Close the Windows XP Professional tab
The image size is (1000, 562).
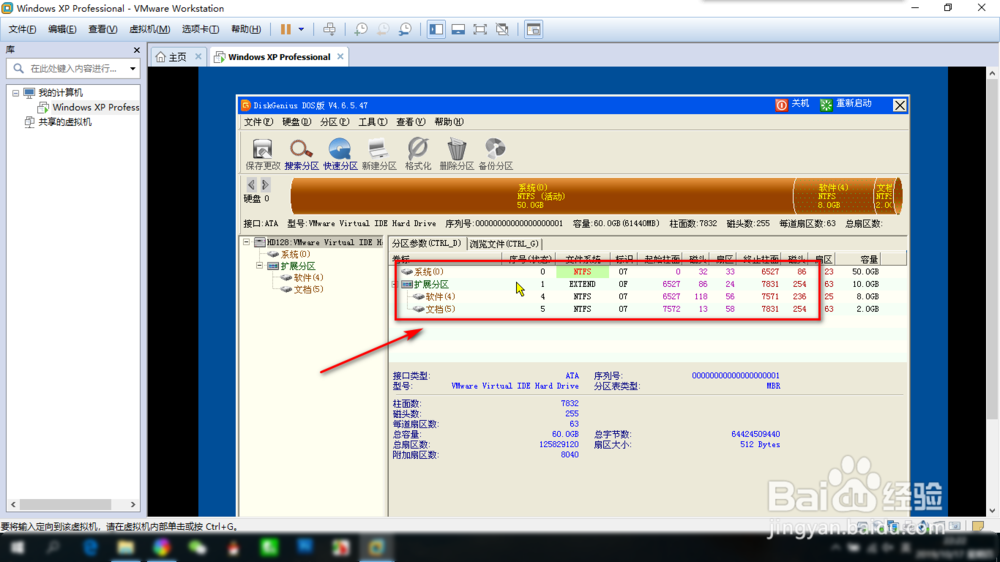[341, 56]
